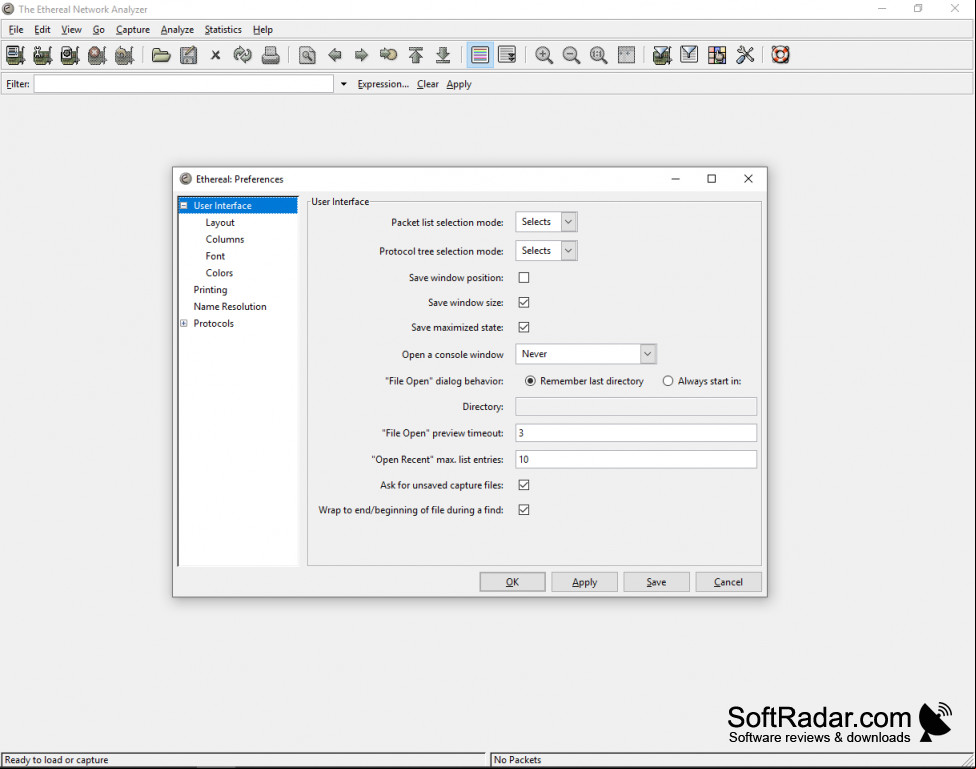Go back in packet history
976x769 pixels.
click(x=334, y=55)
